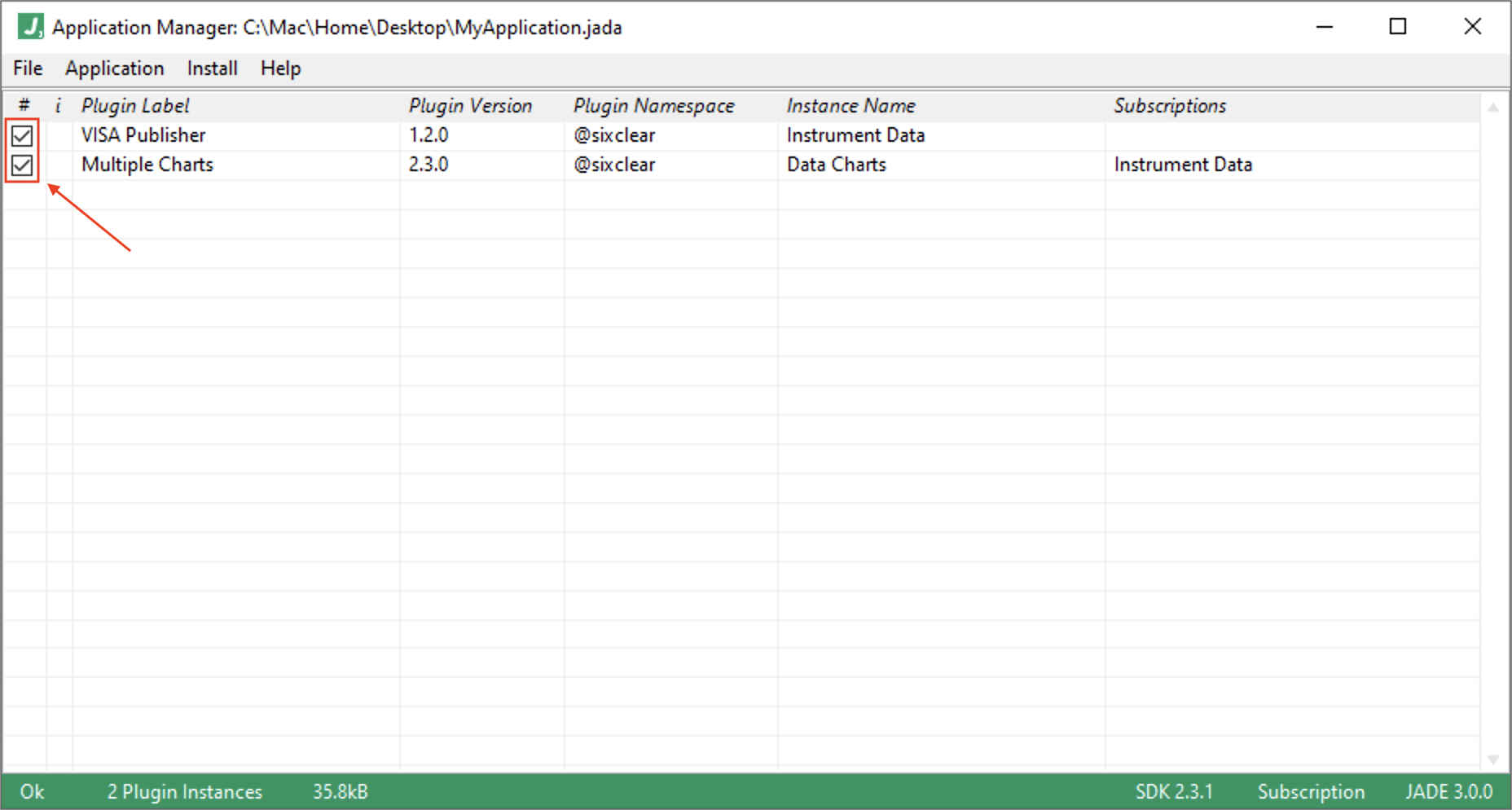The width and height of the screenshot is (1512, 810).
Task: Click the 2 Plugin Instances status item
Action: [x=184, y=790]
